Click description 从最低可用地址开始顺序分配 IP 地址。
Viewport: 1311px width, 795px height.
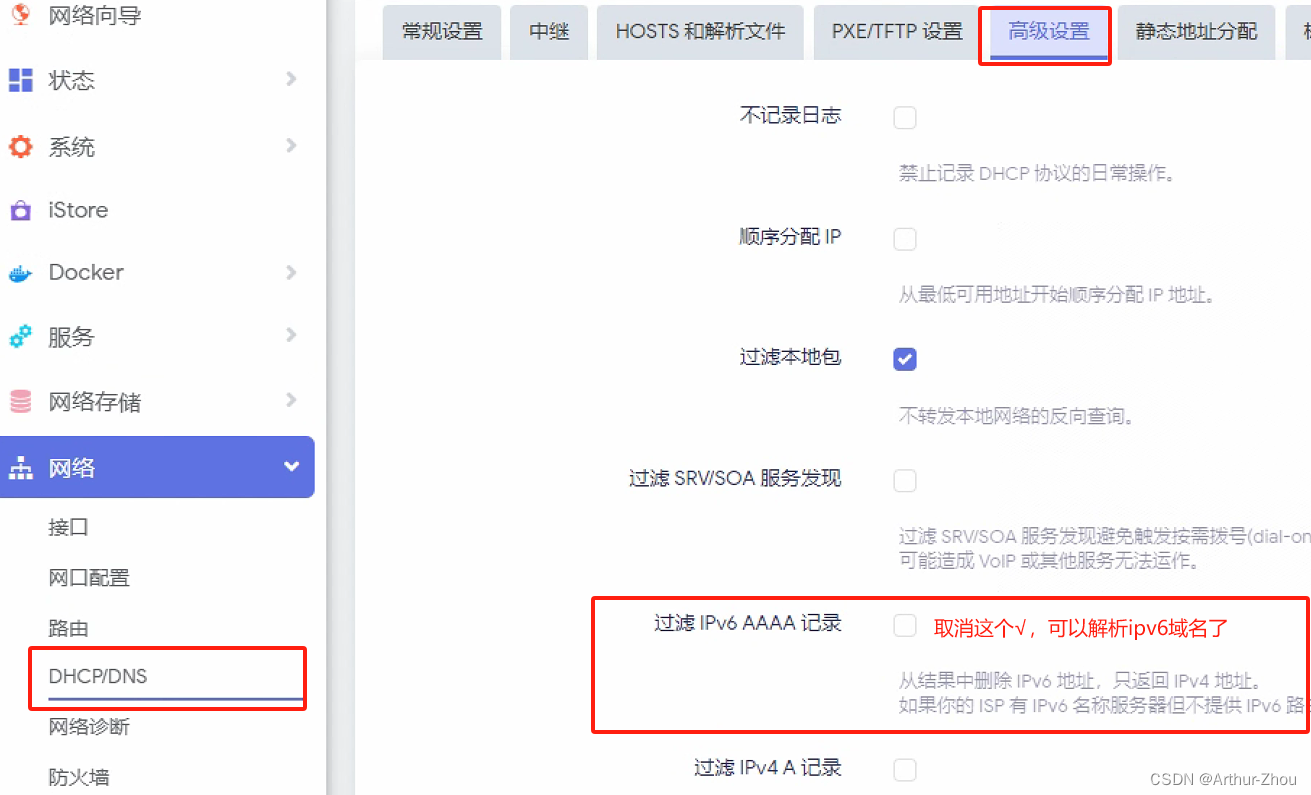pos(1056,295)
